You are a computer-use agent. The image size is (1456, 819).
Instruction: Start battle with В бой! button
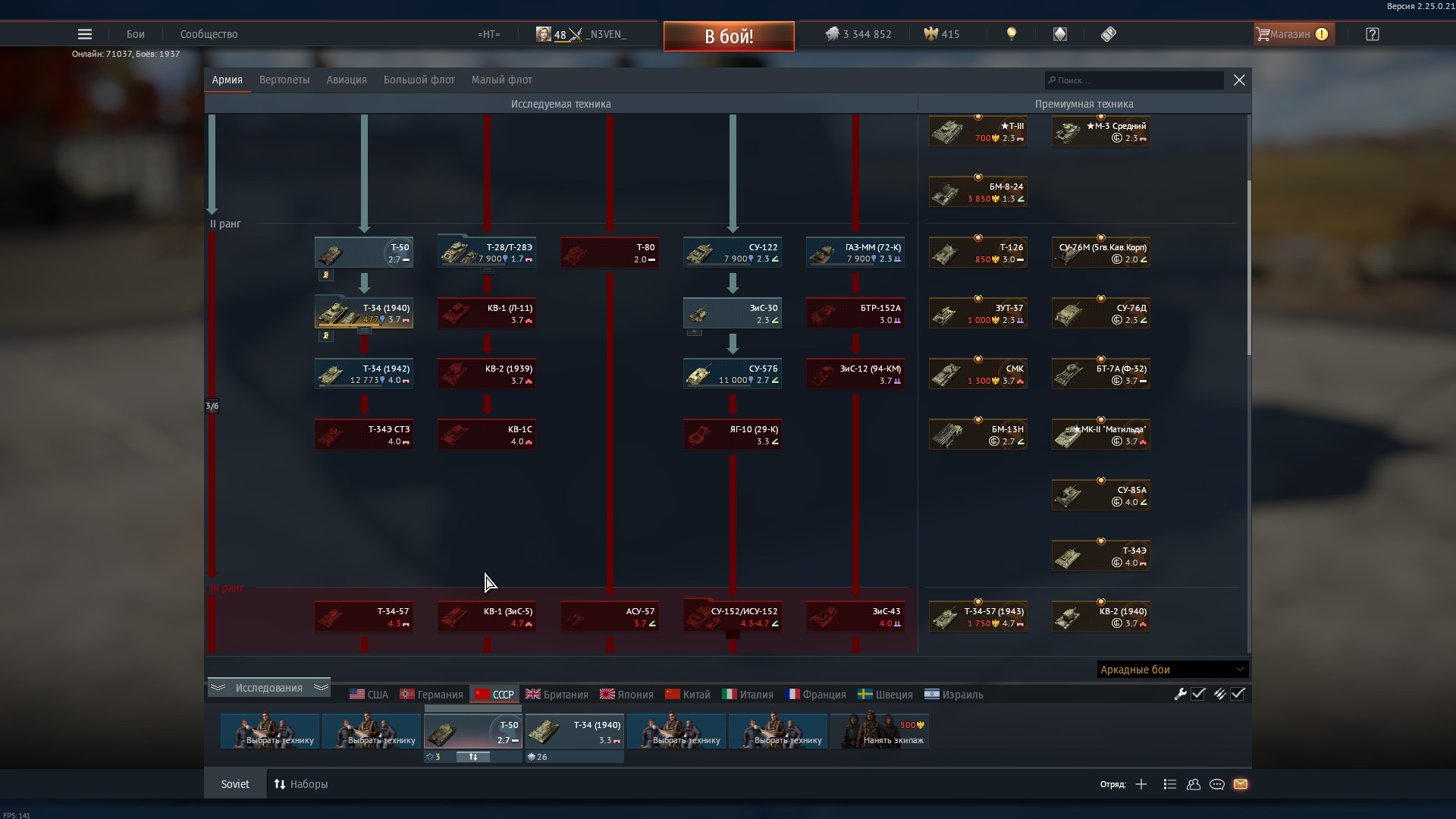pos(729,36)
